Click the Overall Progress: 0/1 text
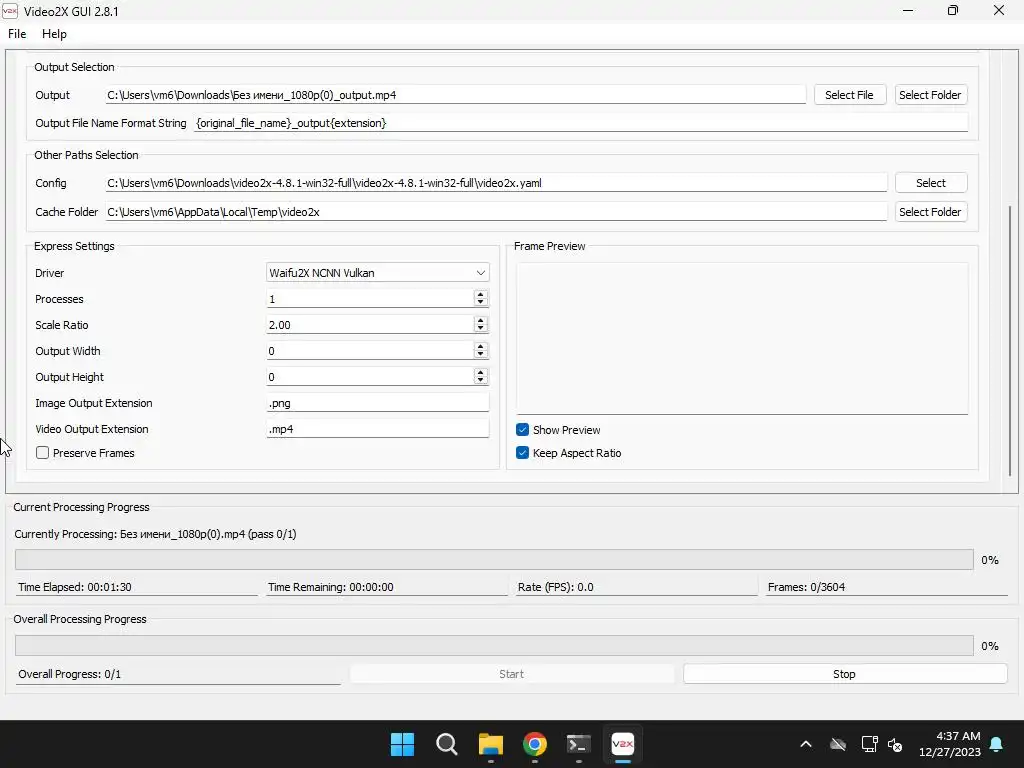Viewport: 1024px width, 768px height. click(x=69, y=674)
